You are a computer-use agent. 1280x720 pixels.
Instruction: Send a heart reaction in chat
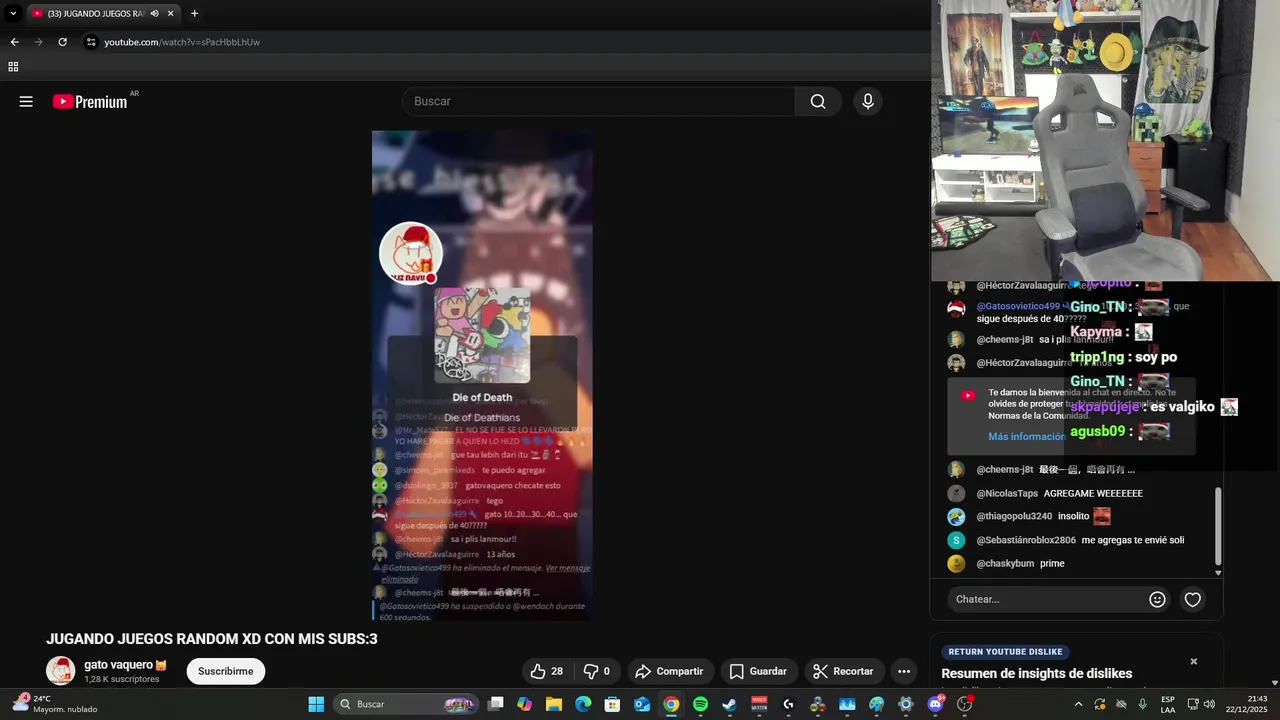(1193, 599)
